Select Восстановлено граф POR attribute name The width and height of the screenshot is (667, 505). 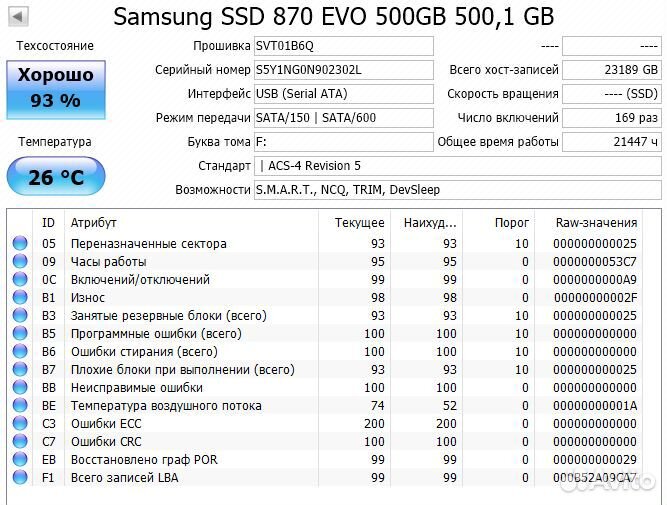point(144,460)
